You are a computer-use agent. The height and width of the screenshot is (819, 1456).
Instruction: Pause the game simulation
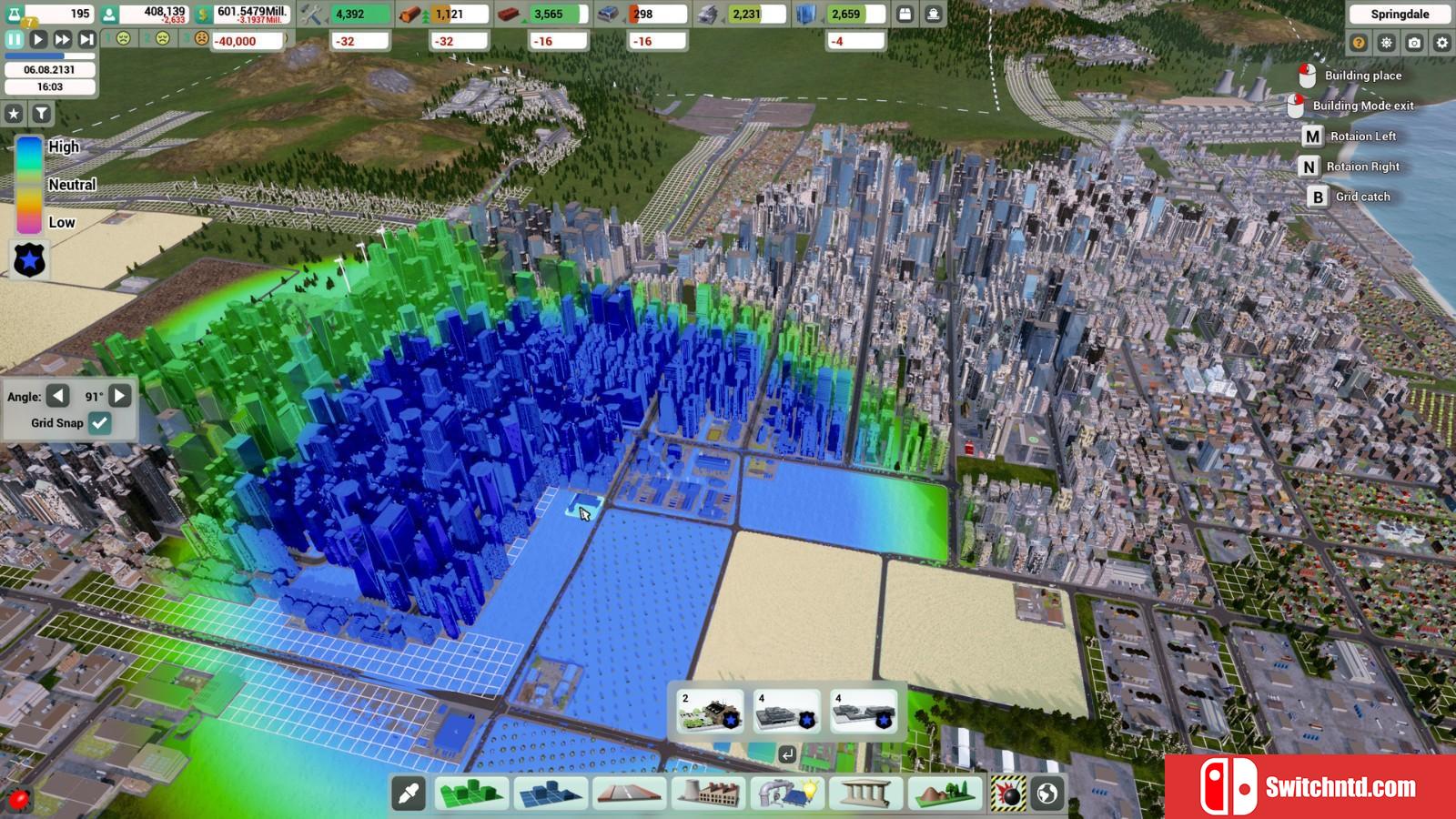[x=14, y=39]
